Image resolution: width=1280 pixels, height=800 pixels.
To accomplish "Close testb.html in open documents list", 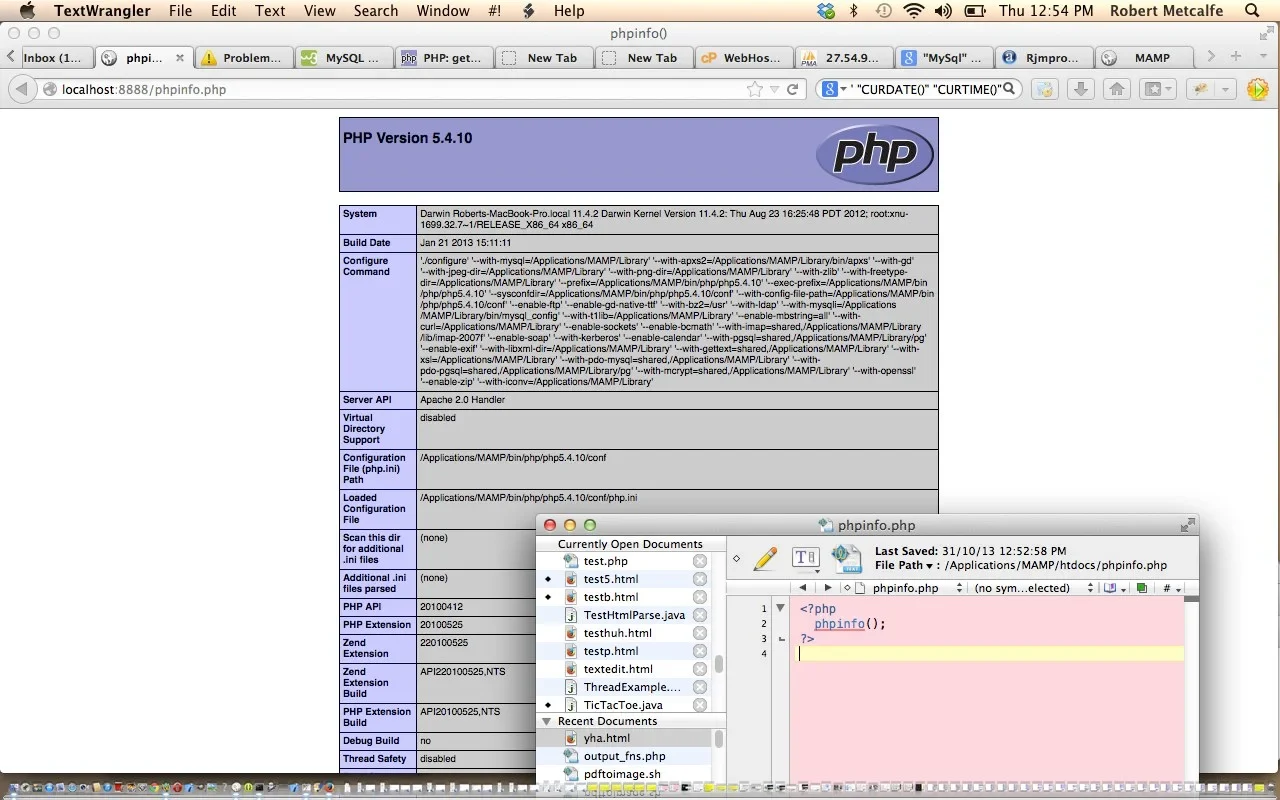I will [700, 597].
